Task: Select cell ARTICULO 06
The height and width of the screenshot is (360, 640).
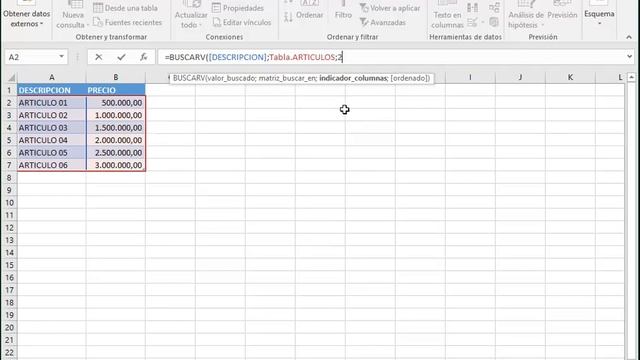Action: point(51,165)
